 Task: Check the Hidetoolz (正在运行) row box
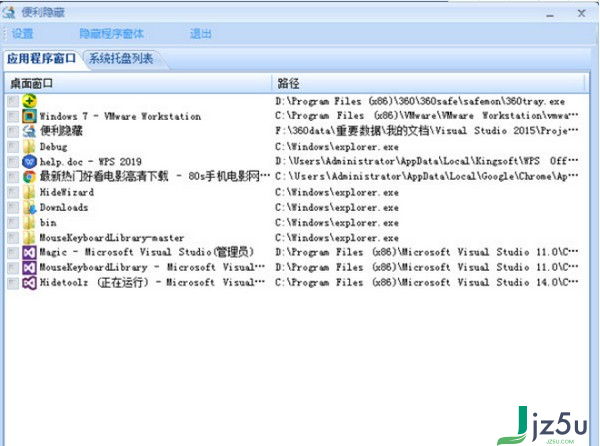pyautogui.click(x=13, y=283)
